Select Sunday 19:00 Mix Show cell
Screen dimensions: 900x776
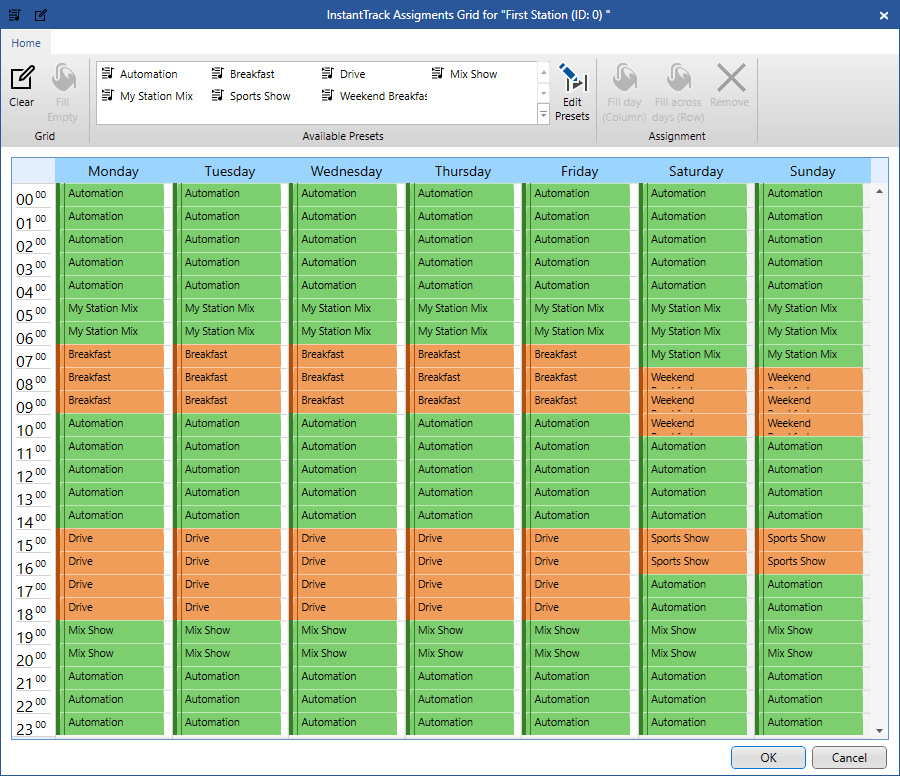pyautogui.click(x=809, y=631)
